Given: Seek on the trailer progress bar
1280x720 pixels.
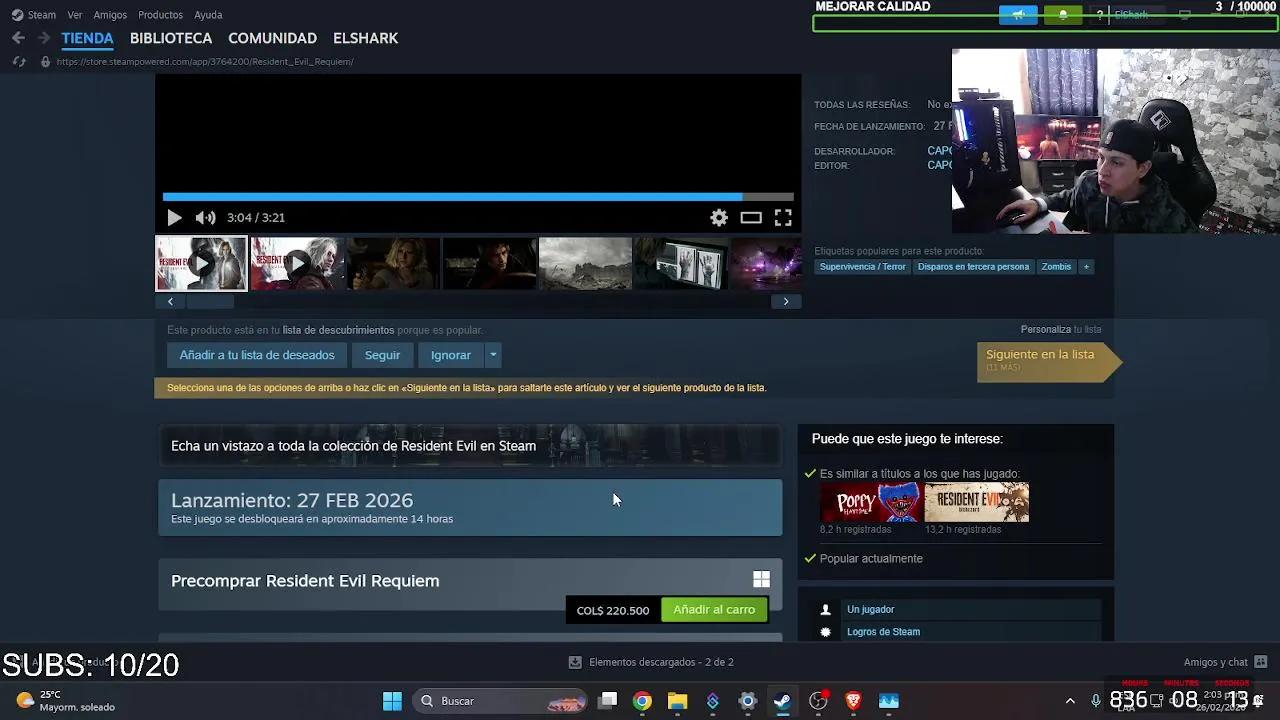Looking at the screenshot, I should pyautogui.click(x=478, y=197).
